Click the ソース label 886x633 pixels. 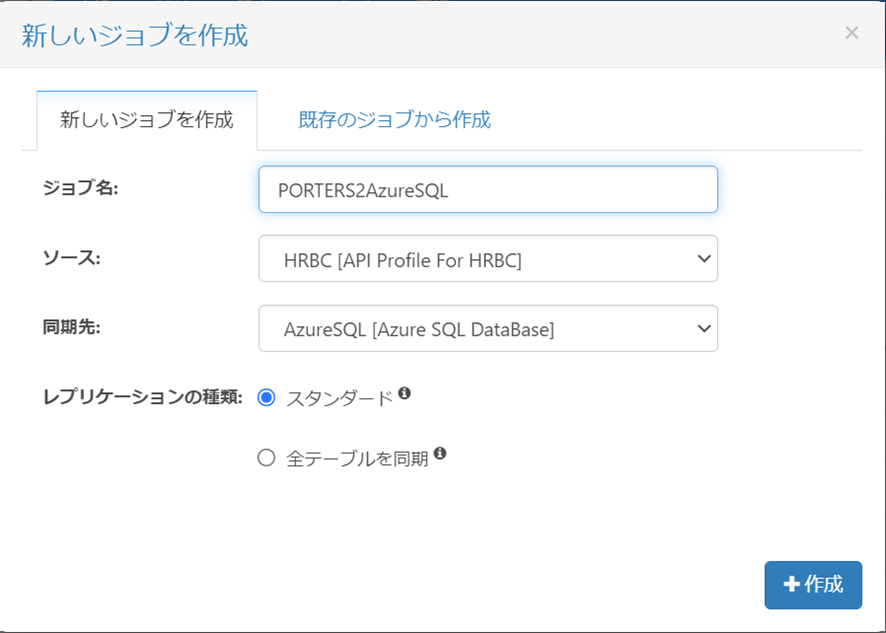tap(72, 258)
